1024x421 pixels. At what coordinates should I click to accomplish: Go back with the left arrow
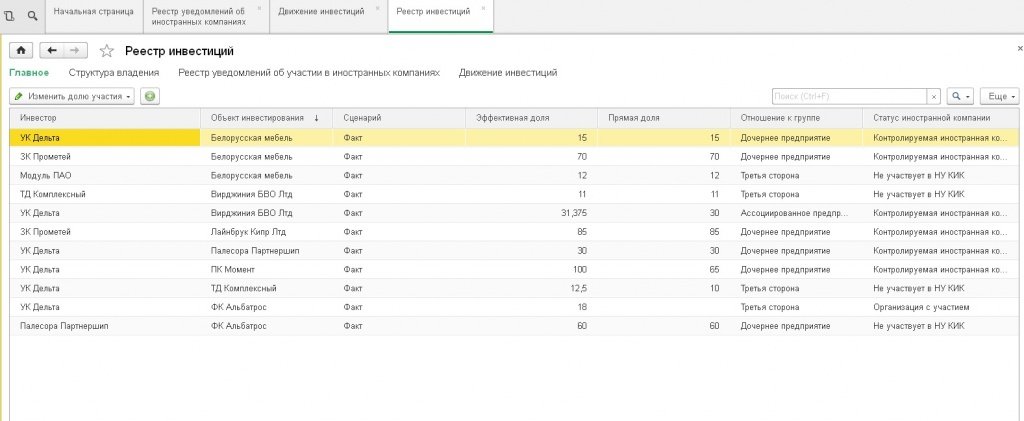52,51
